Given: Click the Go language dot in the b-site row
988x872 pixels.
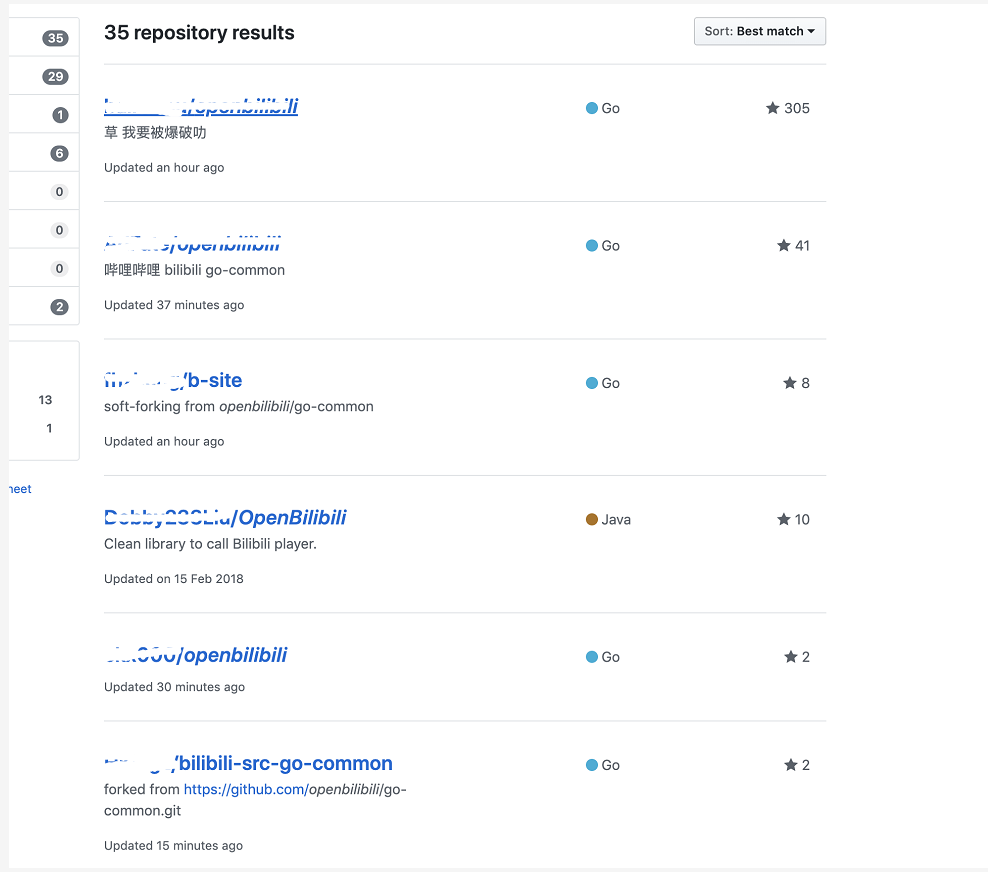Looking at the screenshot, I should click(592, 383).
